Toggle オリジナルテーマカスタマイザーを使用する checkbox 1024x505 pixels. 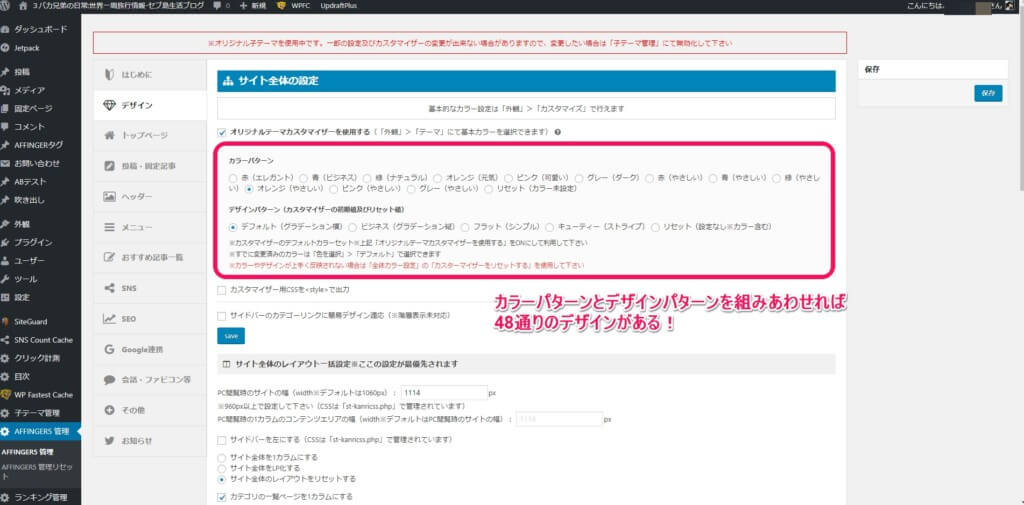[222, 132]
